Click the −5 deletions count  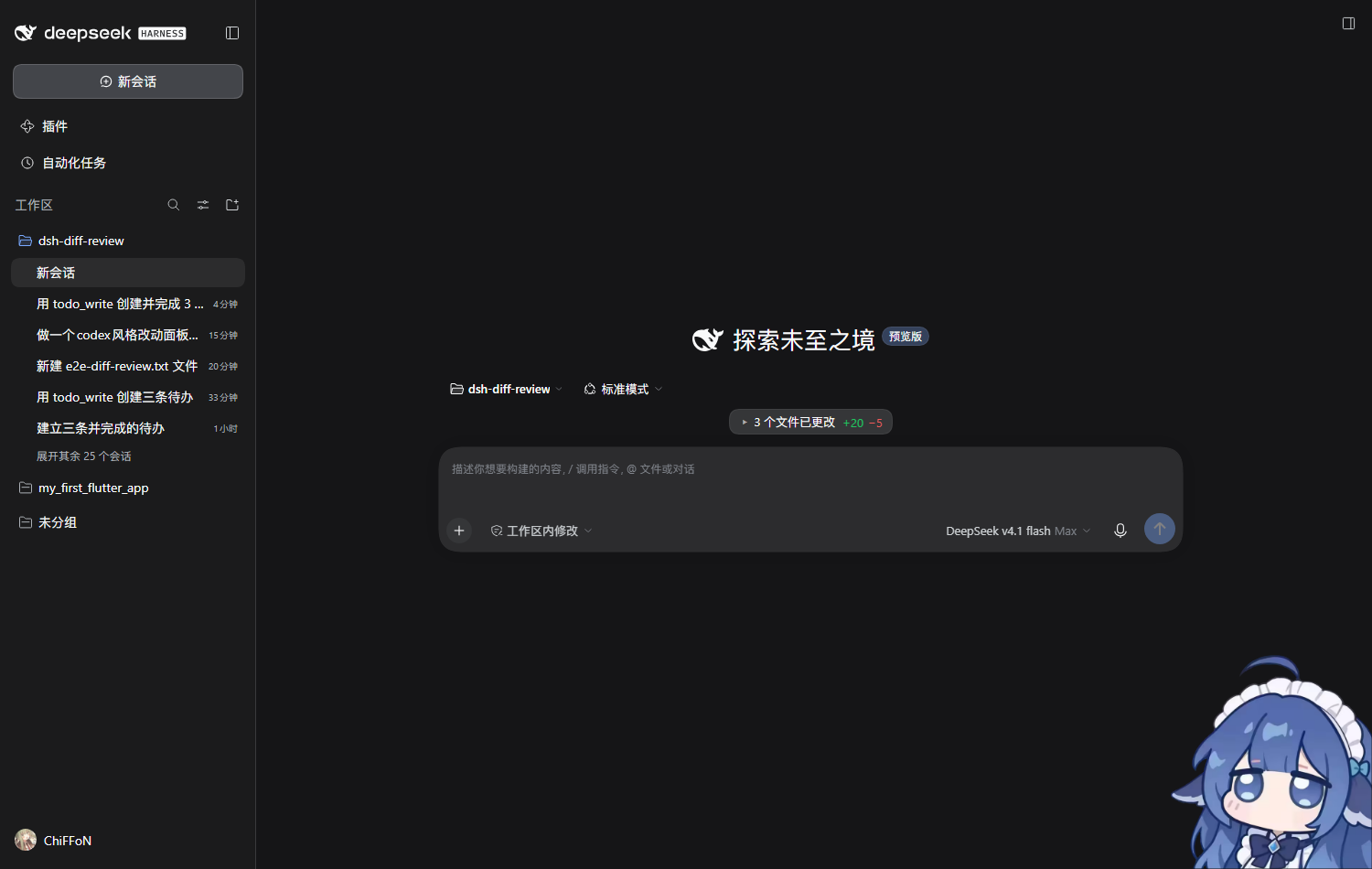point(876,423)
